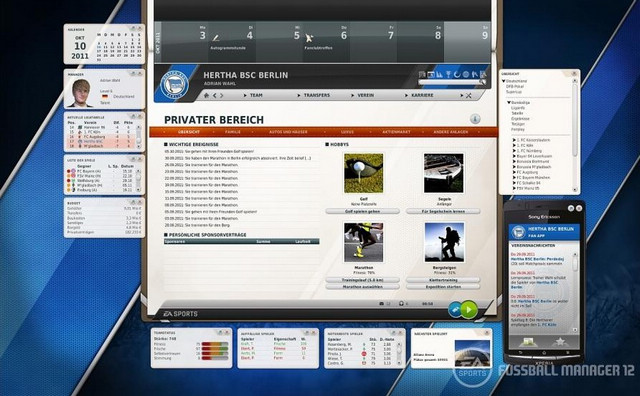640x396 pixels.
Task: Expand the Borussia Dortmund entry
Action: click(x=514, y=161)
